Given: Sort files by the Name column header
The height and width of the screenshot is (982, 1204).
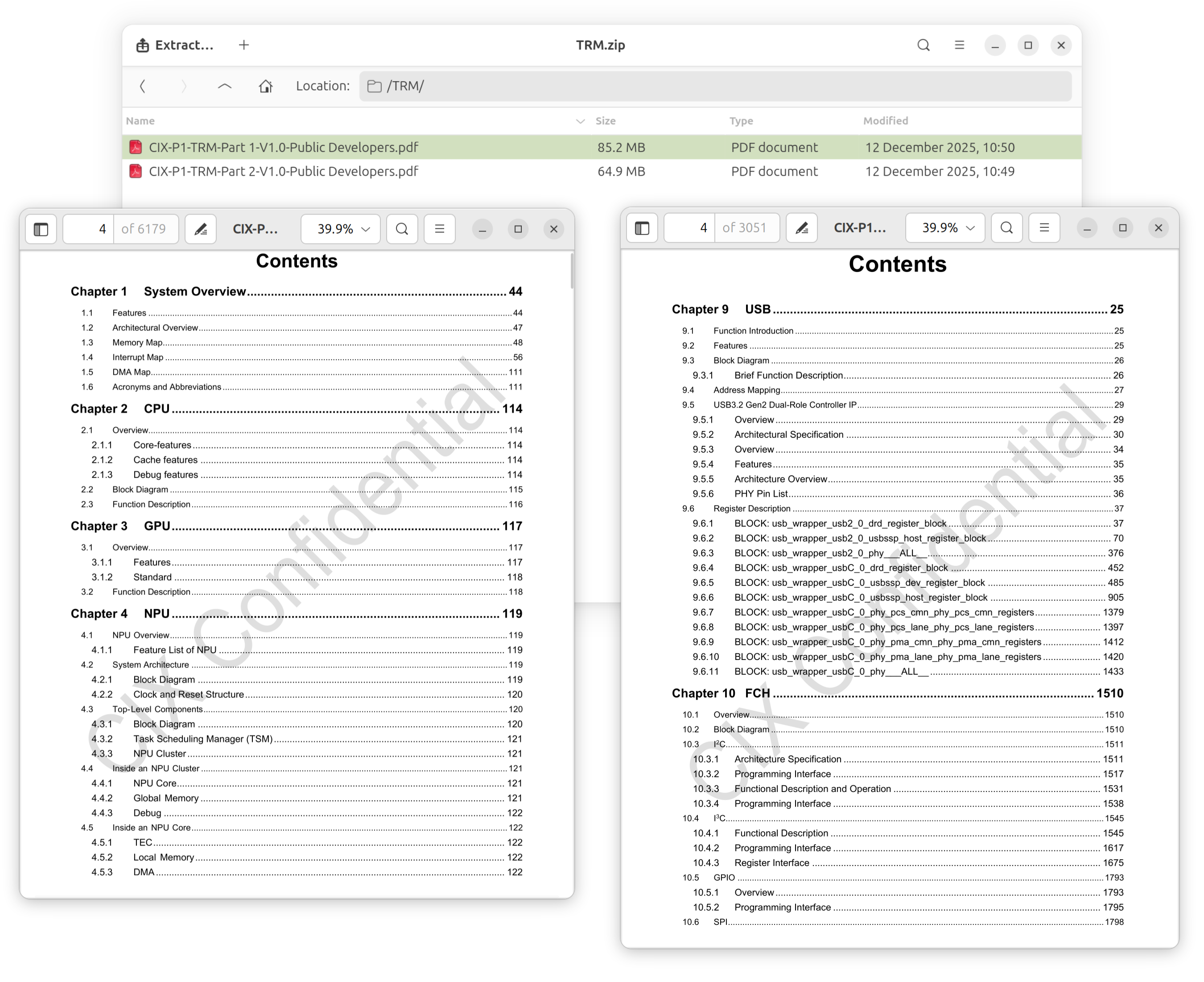Looking at the screenshot, I should [140, 120].
